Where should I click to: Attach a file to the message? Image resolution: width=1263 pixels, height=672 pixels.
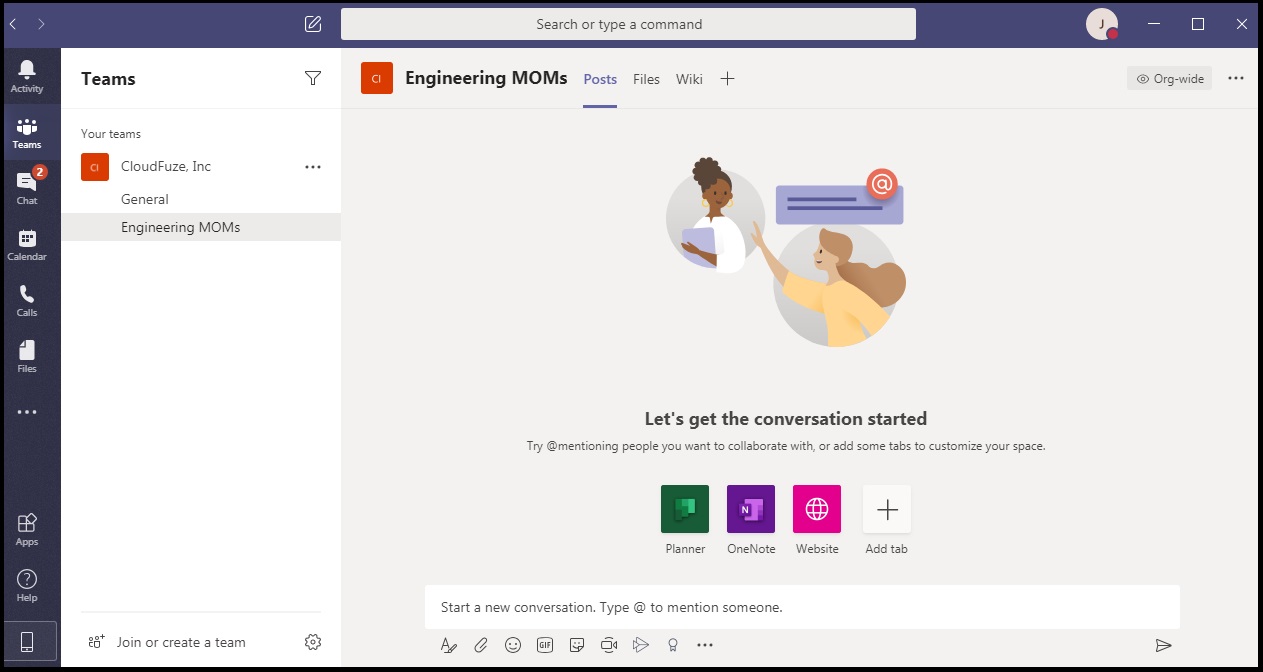click(x=481, y=645)
